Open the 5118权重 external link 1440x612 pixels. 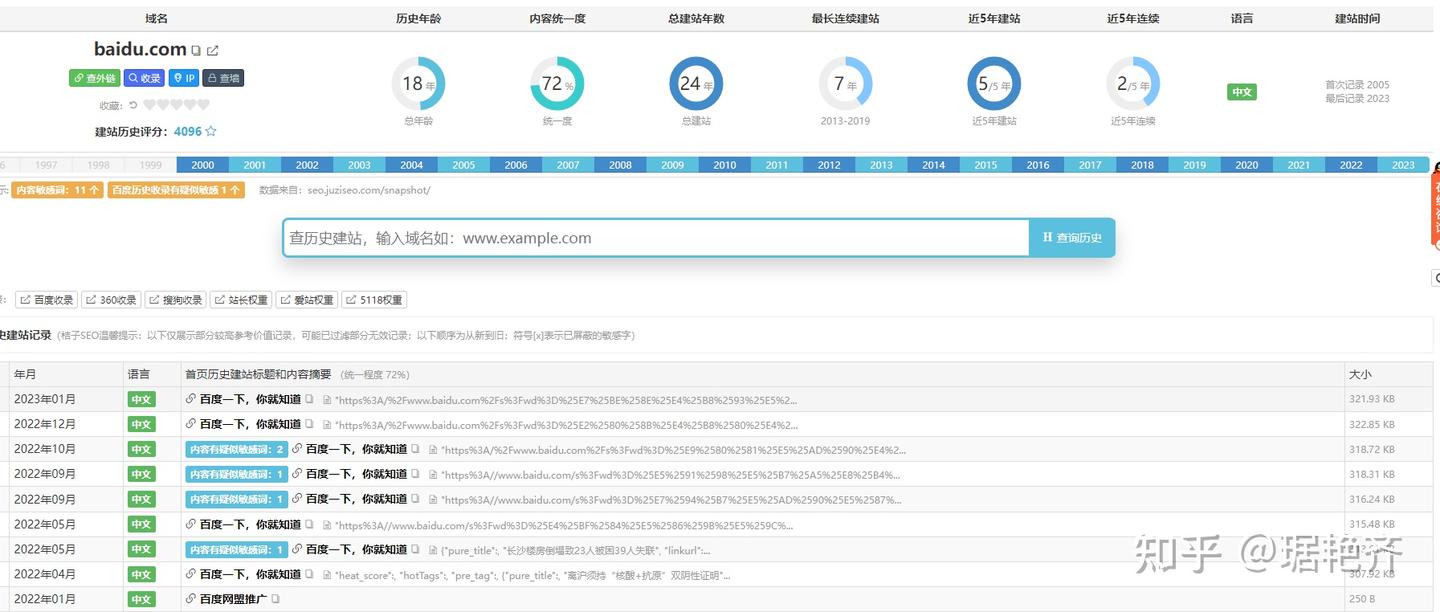point(374,300)
